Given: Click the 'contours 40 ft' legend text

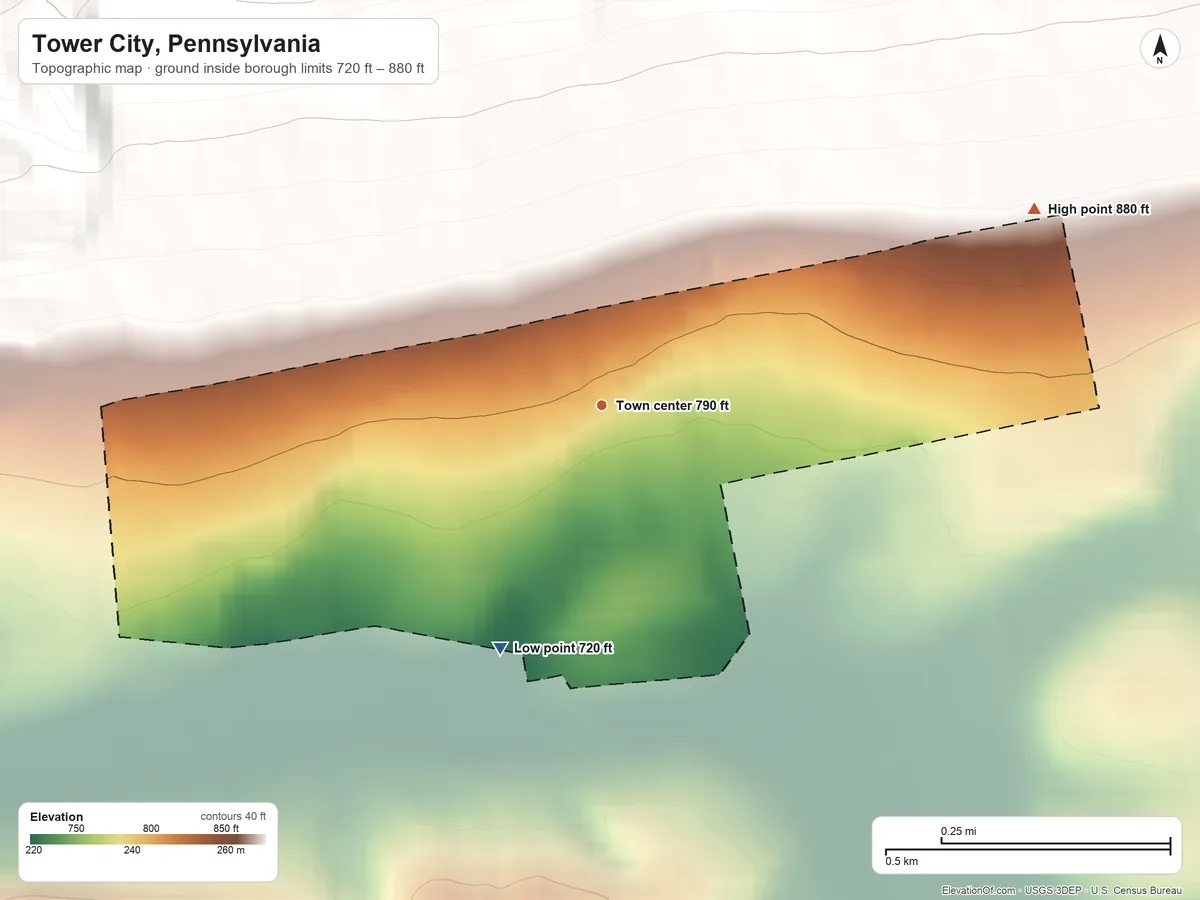Looking at the screenshot, I should point(233,817).
